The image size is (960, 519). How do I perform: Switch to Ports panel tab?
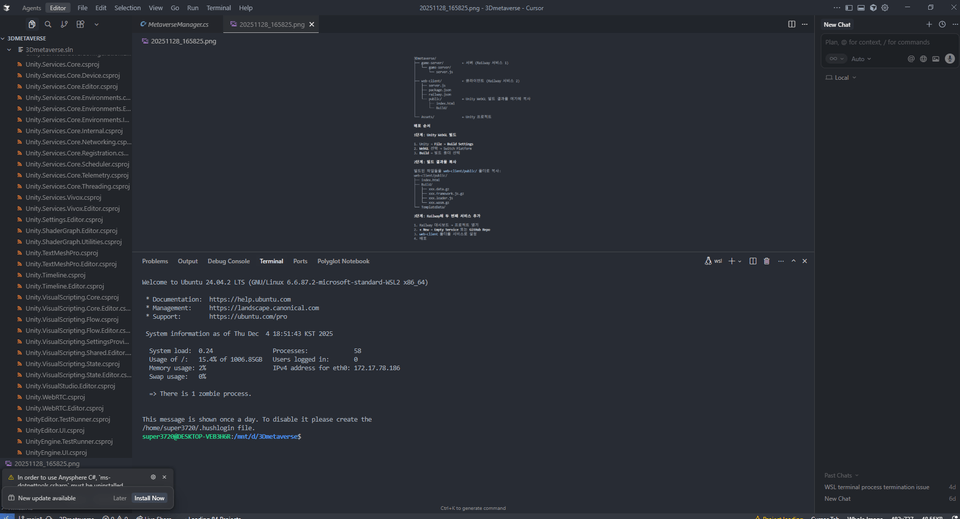click(x=300, y=261)
